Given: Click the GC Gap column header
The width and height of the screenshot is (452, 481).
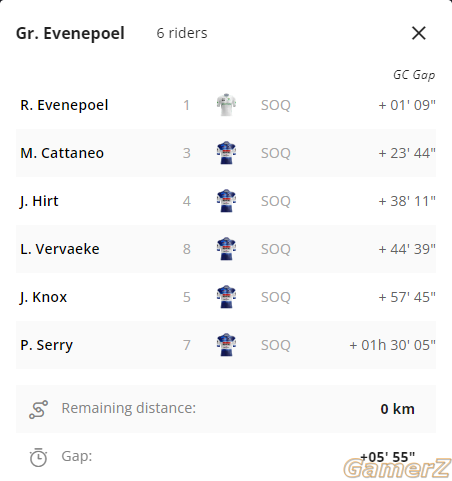Looking at the screenshot, I should 414,75.
